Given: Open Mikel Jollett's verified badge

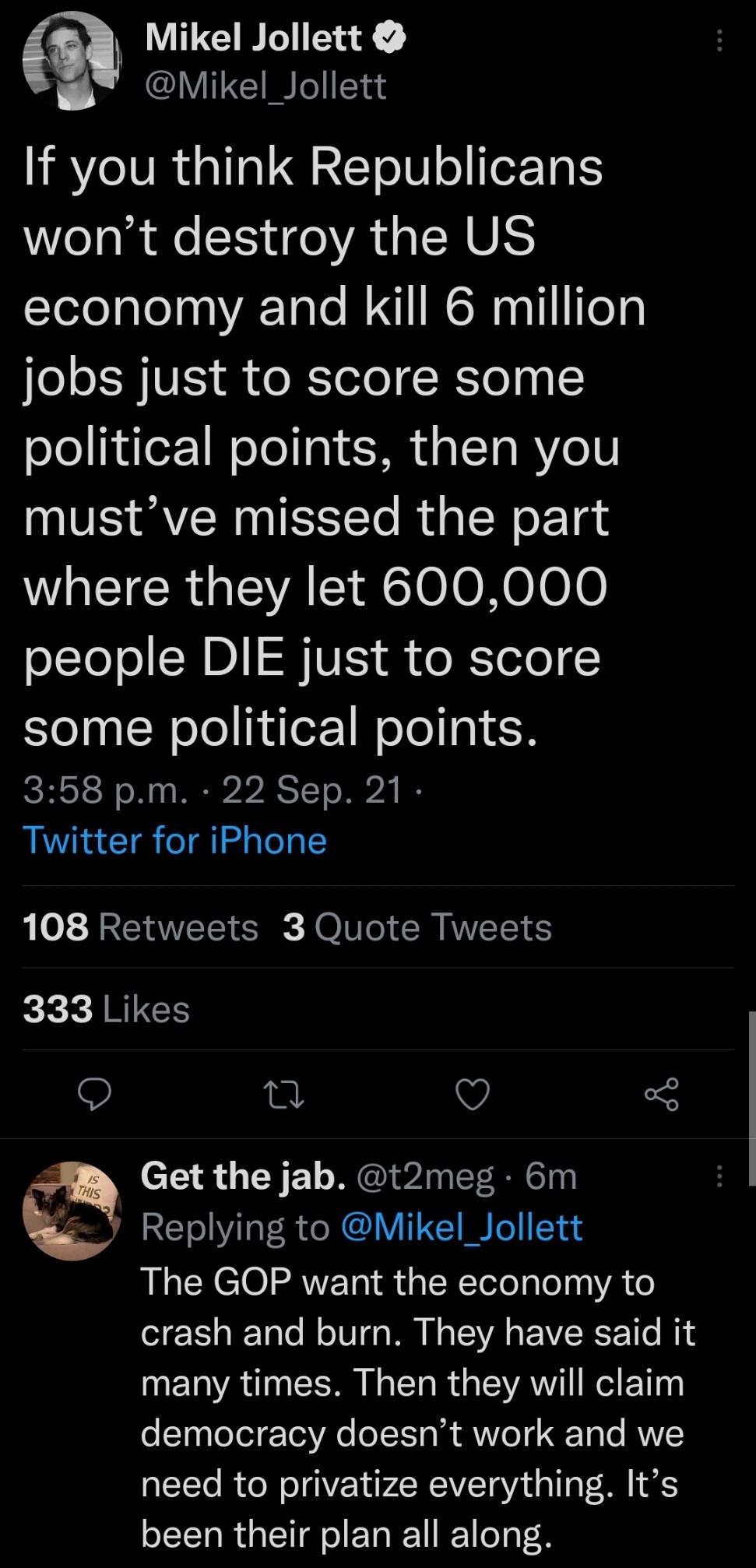Looking at the screenshot, I should (x=390, y=38).
